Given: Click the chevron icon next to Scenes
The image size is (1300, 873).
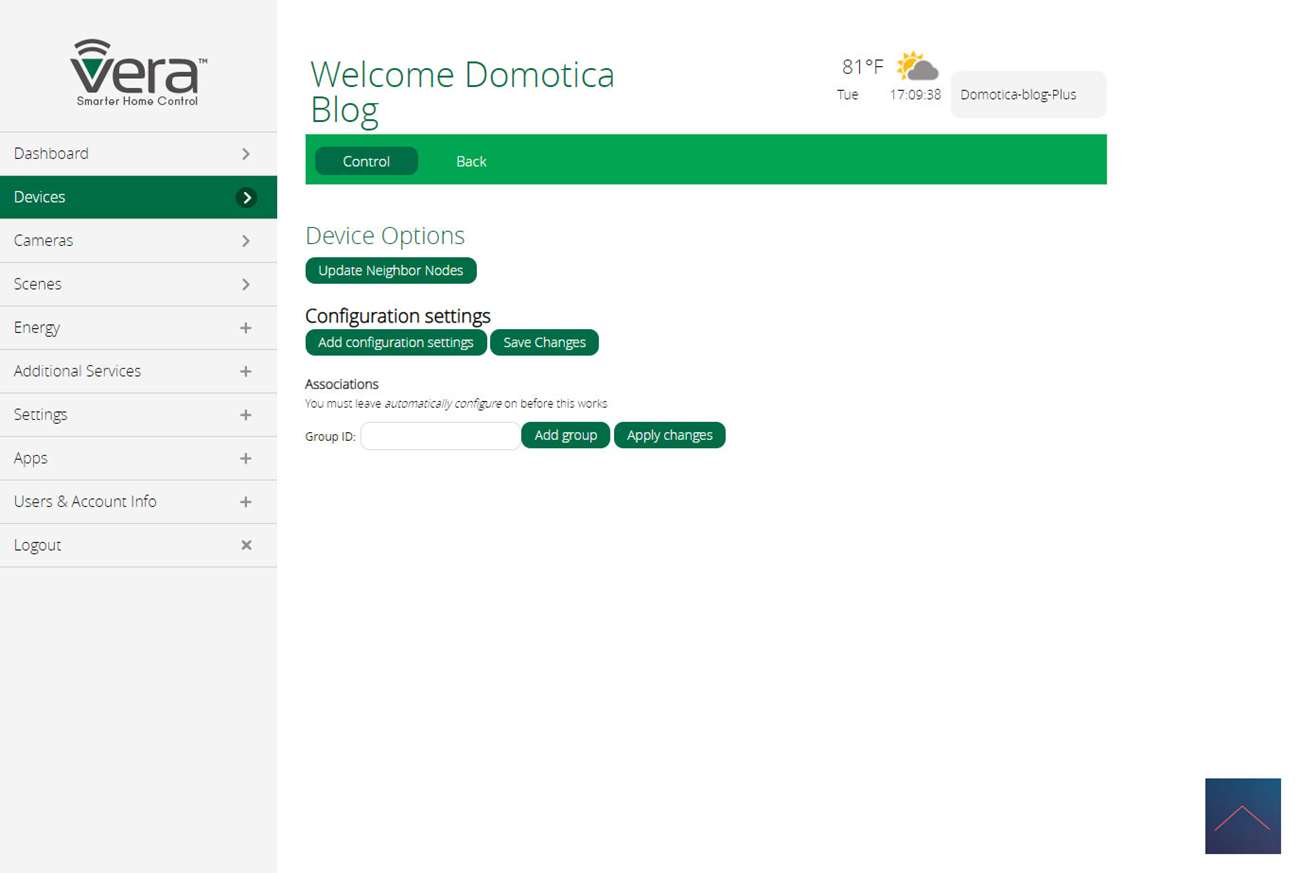Looking at the screenshot, I should 246,285.
